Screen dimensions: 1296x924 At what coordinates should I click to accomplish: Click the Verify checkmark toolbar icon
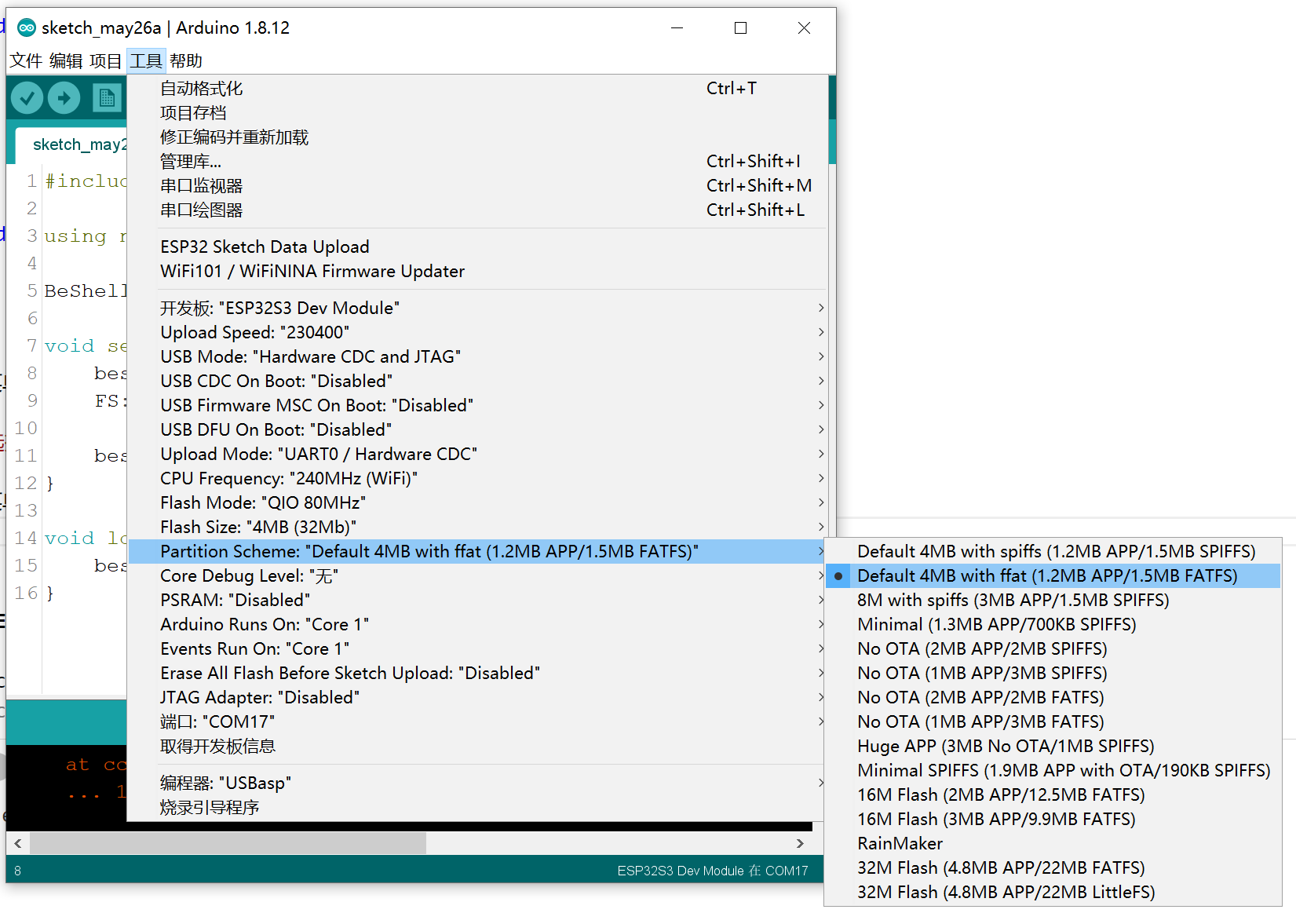pos(27,98)
